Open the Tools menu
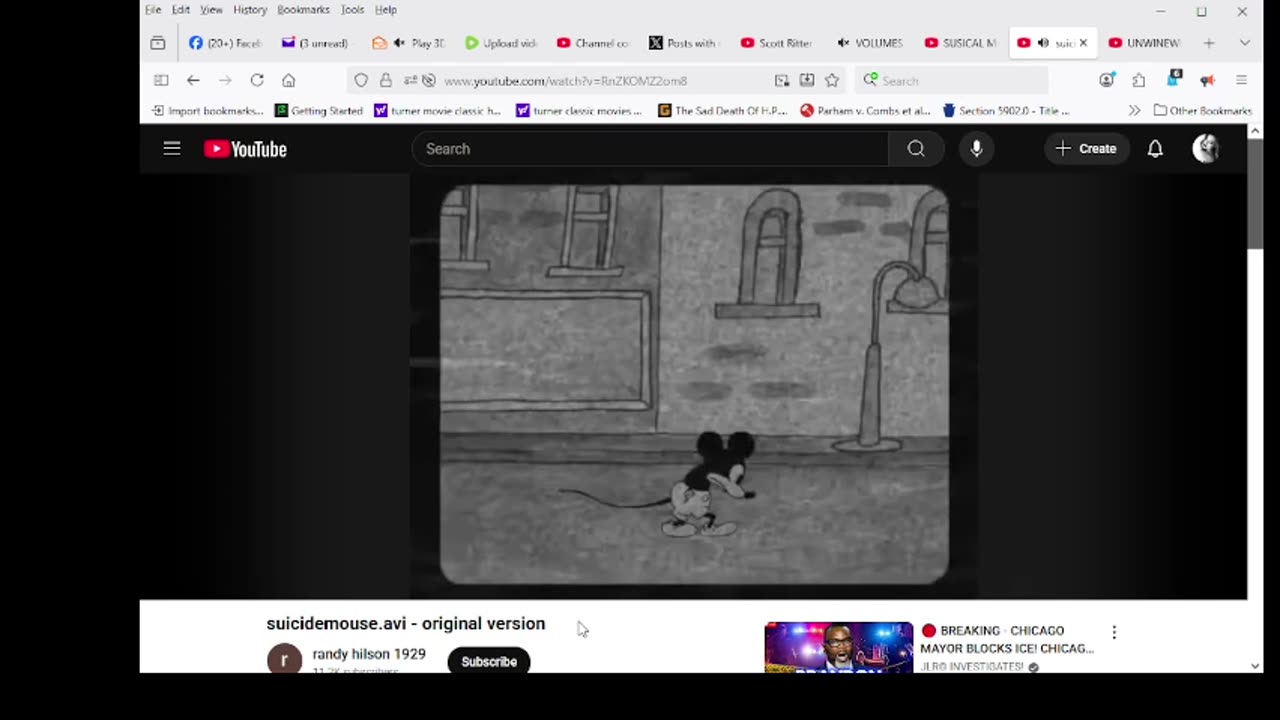This screenshot has width=1280, height=720. click(352, 10)
